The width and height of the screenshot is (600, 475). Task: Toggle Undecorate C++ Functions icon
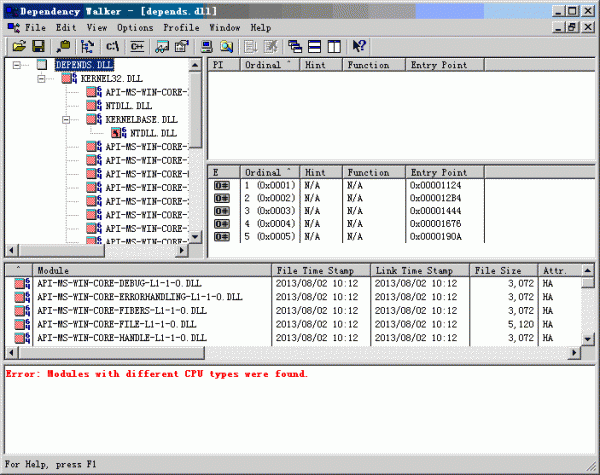(137, 46)
